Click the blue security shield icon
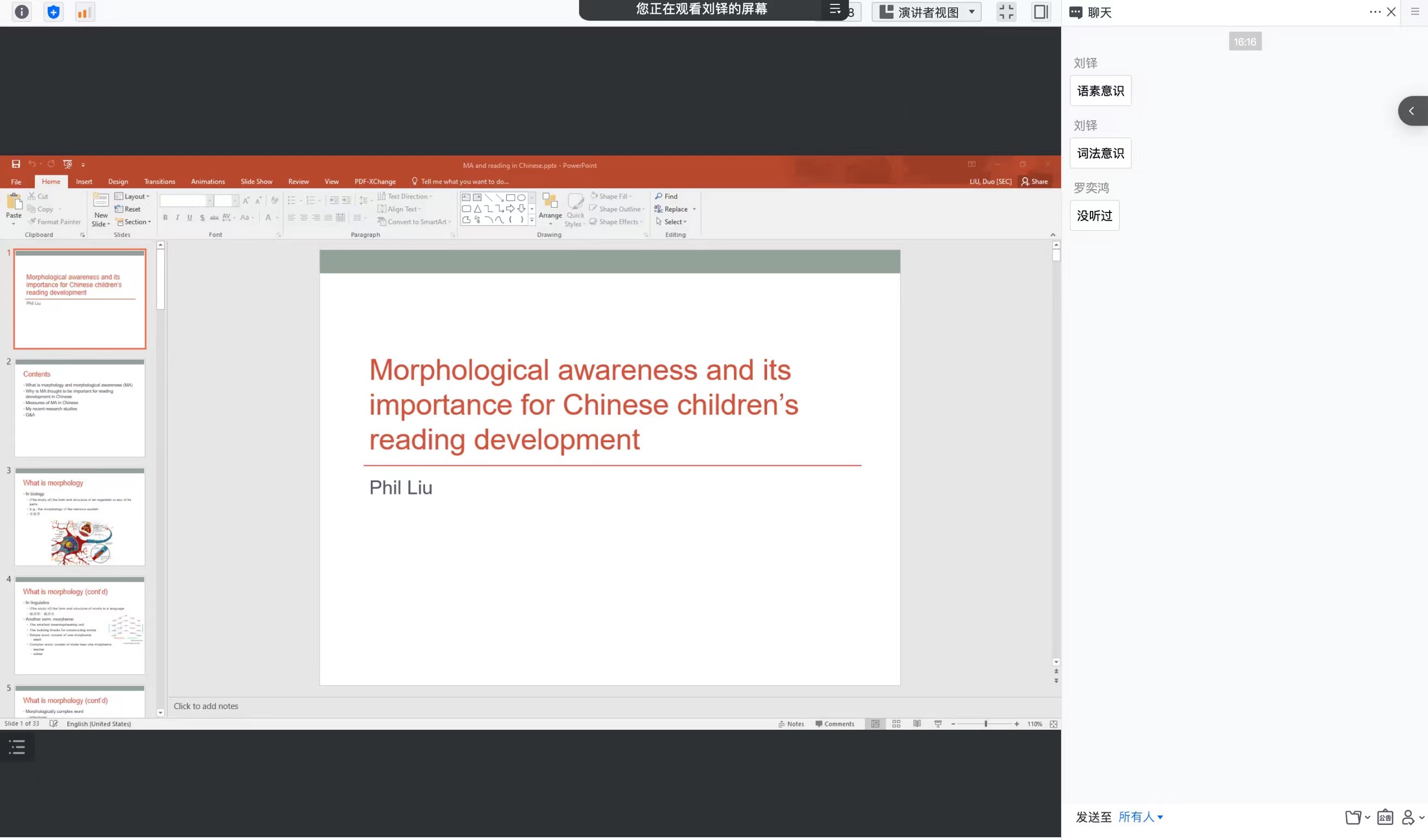1428x840 pixels. tap(53, 12)
